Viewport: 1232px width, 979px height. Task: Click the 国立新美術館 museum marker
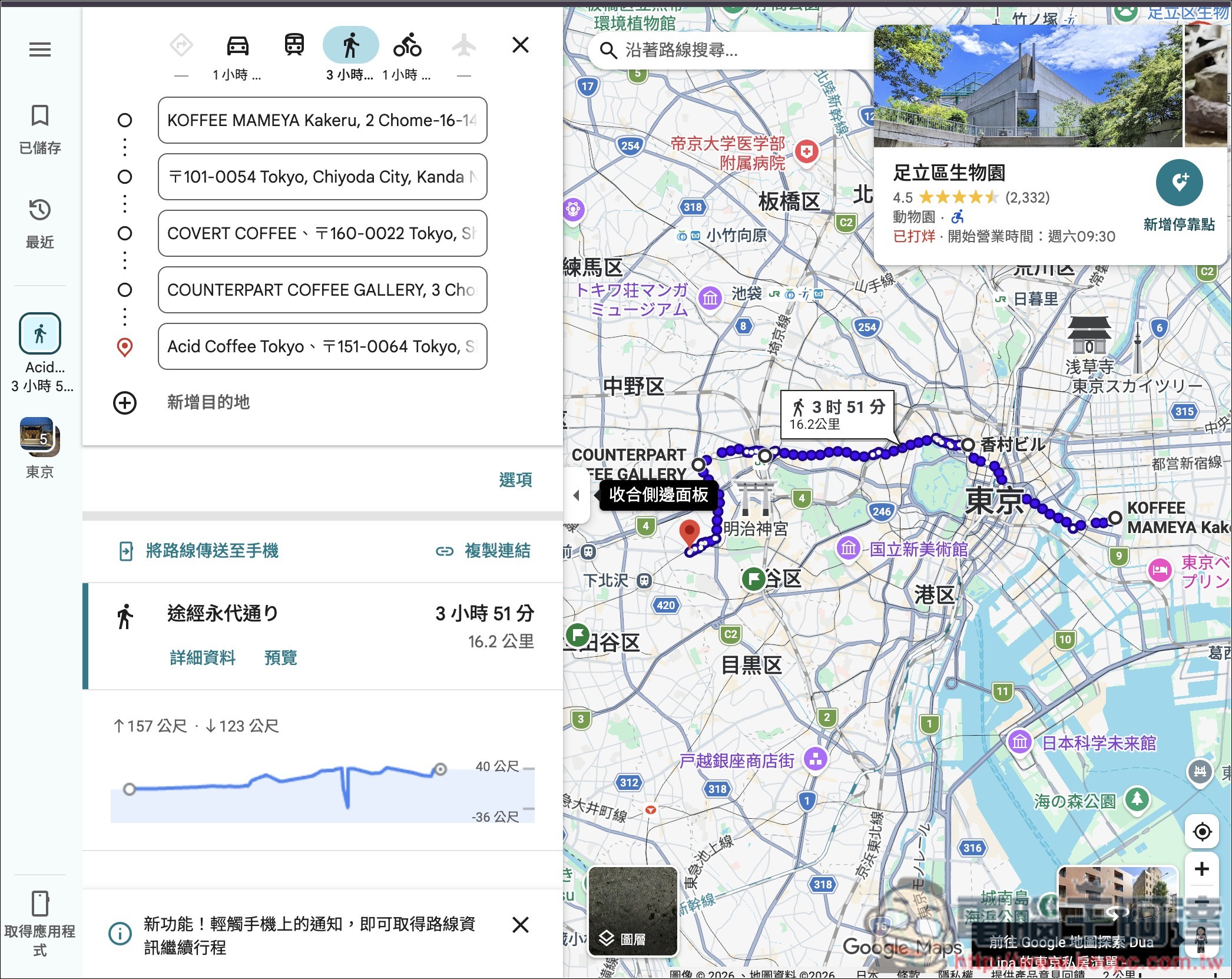pos(849,548)
